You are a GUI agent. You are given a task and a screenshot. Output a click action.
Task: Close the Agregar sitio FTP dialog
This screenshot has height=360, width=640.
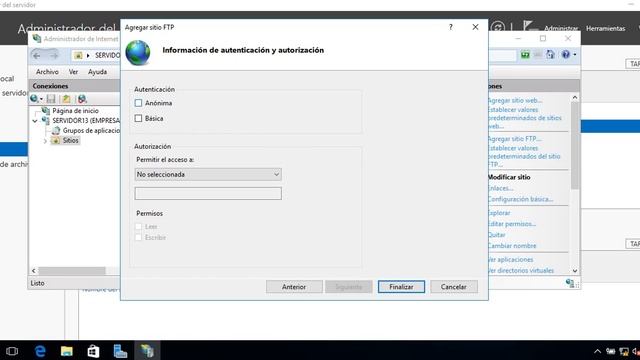pos(475,27)
